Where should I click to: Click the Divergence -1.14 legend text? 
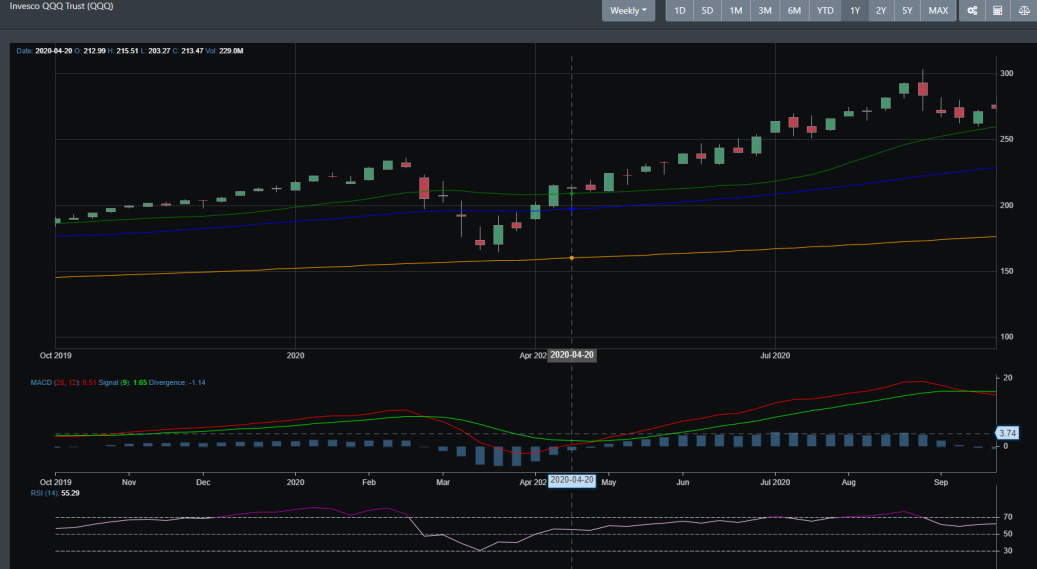tap(177, 382)
